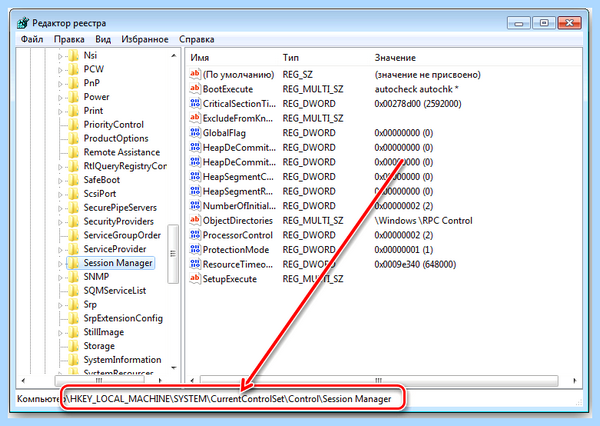Click the ResourceTimeo... DWORD icon

coord(195,264)
